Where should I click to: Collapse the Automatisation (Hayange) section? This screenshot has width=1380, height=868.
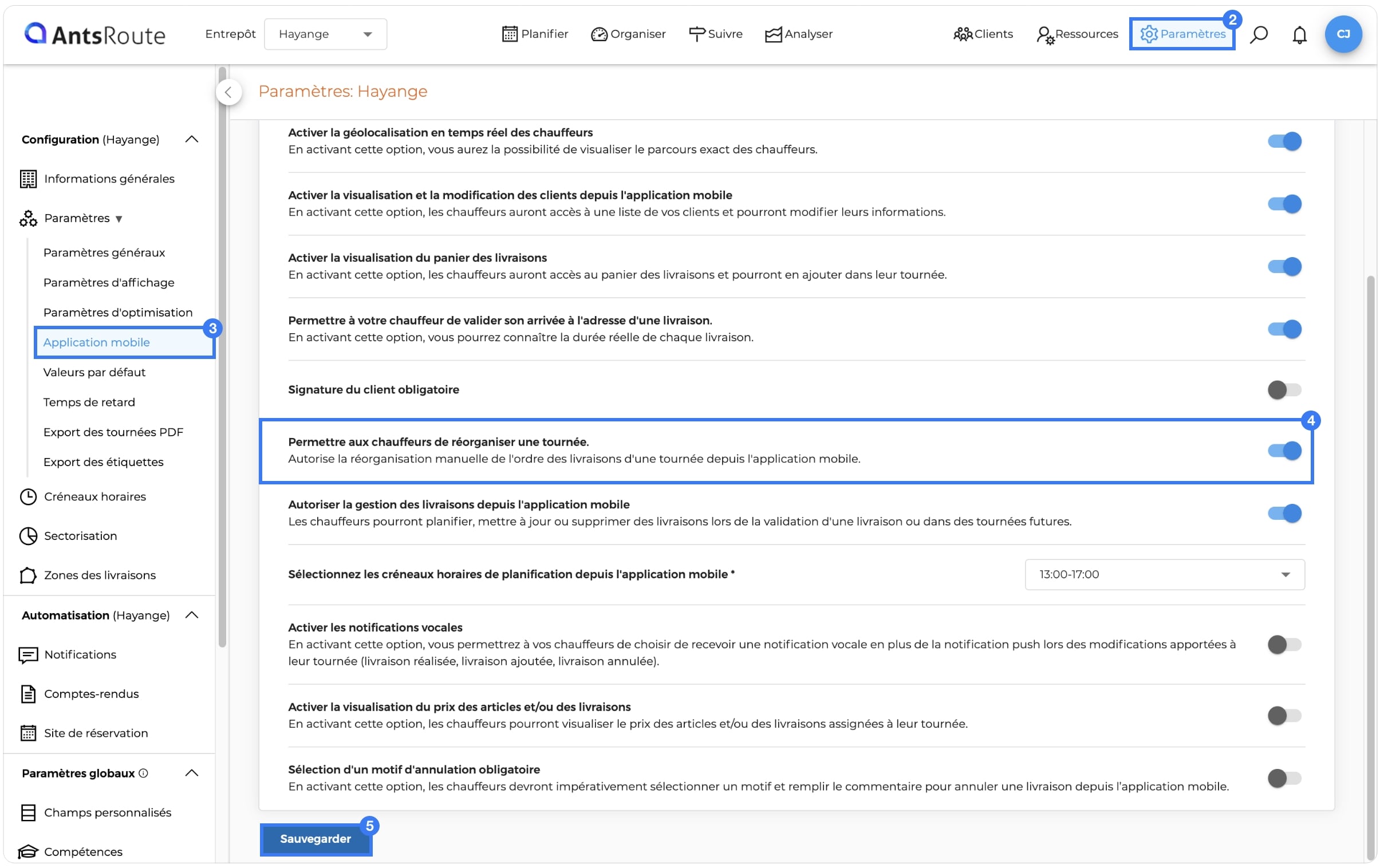pyautogui.click(x=192, y=615)
